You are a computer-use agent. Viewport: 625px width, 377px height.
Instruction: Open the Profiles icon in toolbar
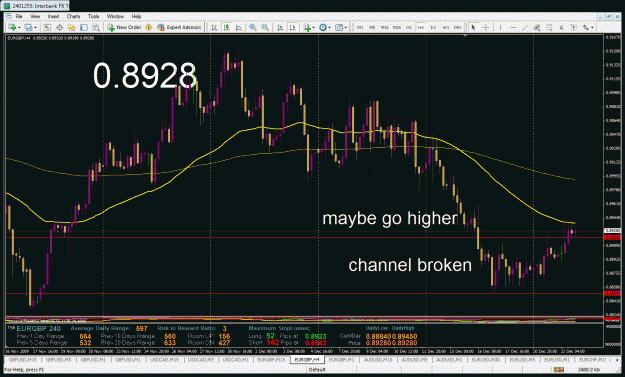coord(28,27)
